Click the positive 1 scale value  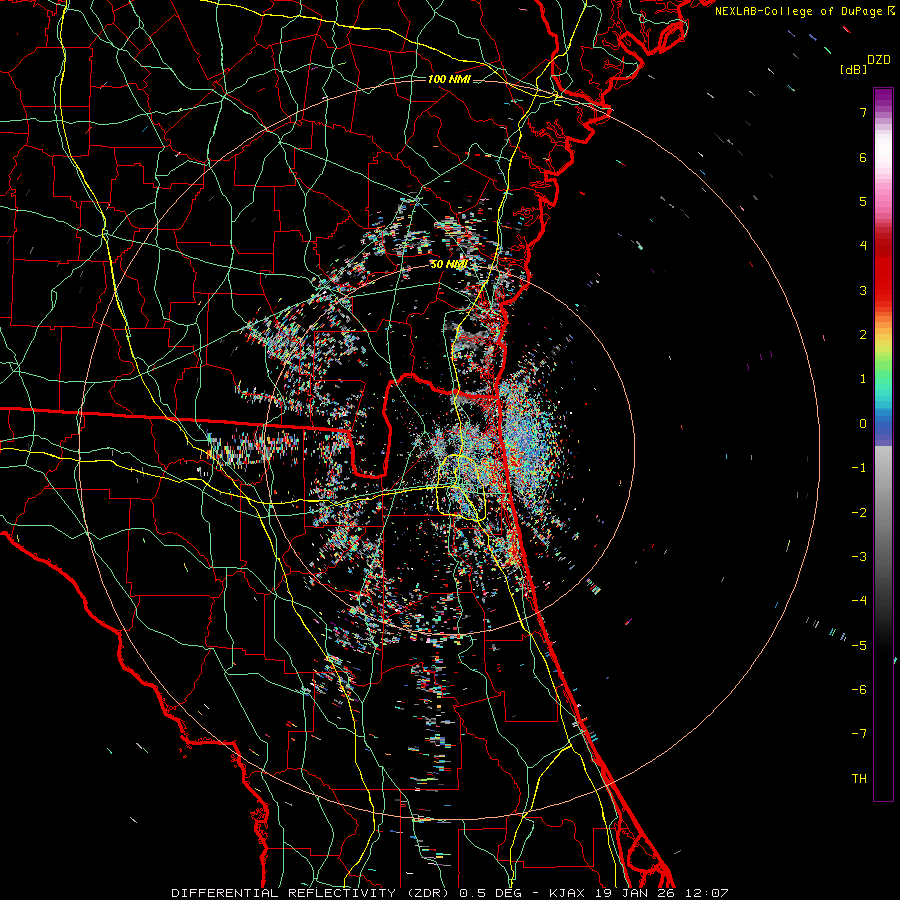pos(863,379)
